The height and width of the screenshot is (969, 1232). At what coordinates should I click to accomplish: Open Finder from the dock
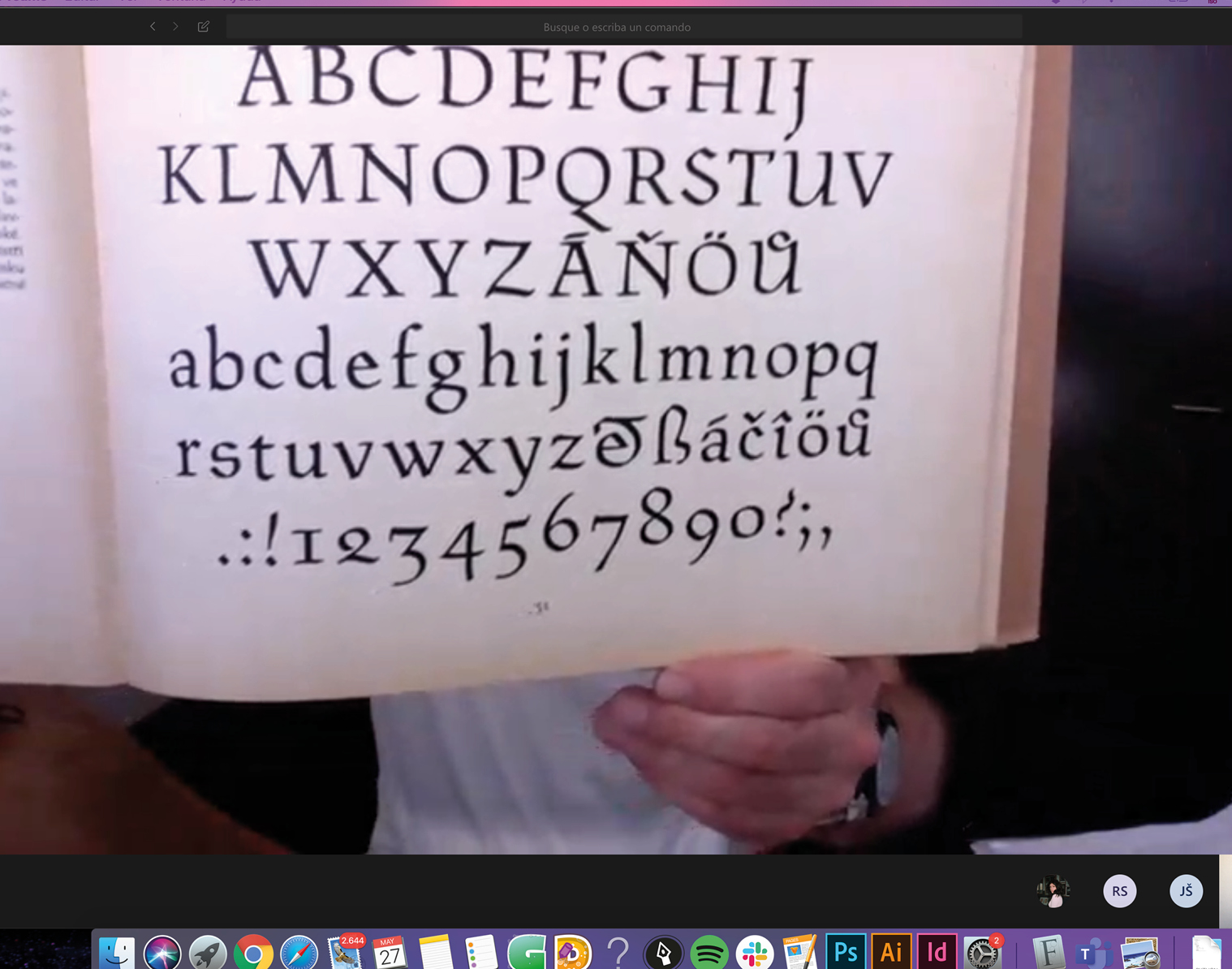pyautogui.click(x=117, y=953)
